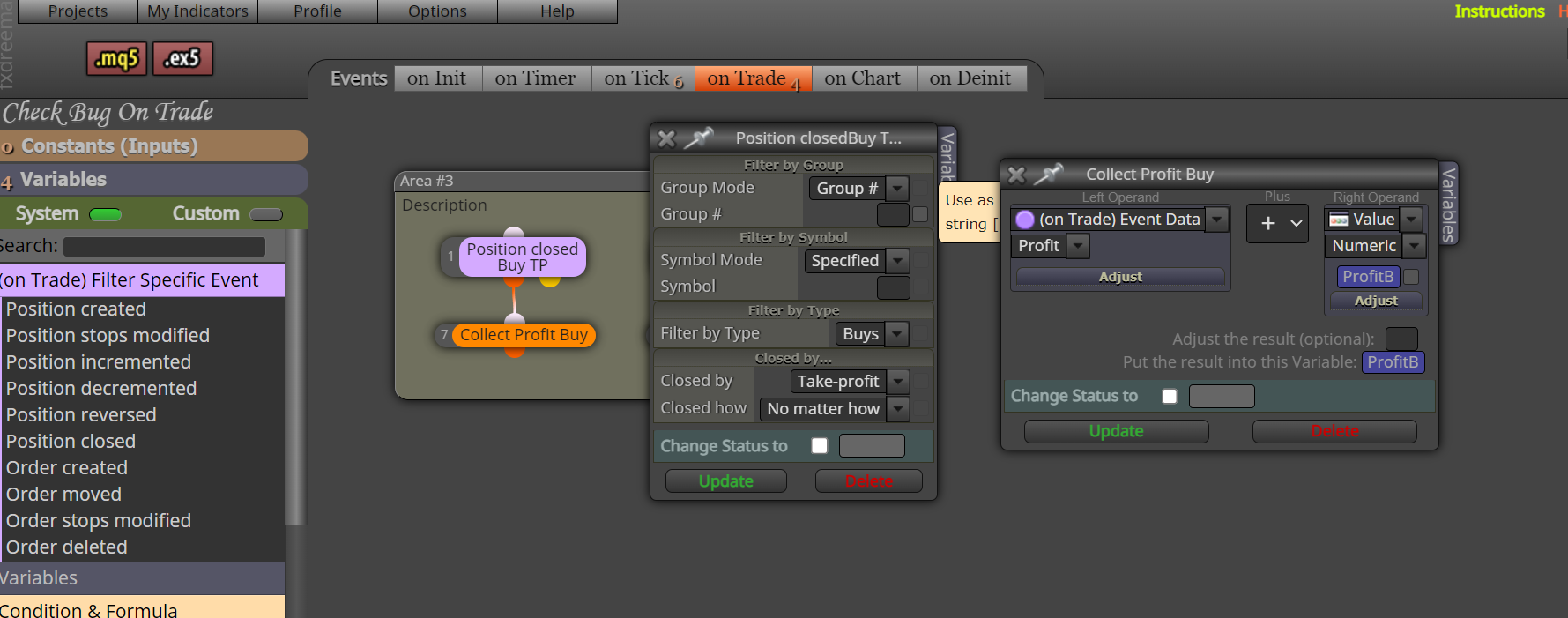Export project as .ex5 file
This screenshot has width=1568, height=618.
(x=182, y=59)
